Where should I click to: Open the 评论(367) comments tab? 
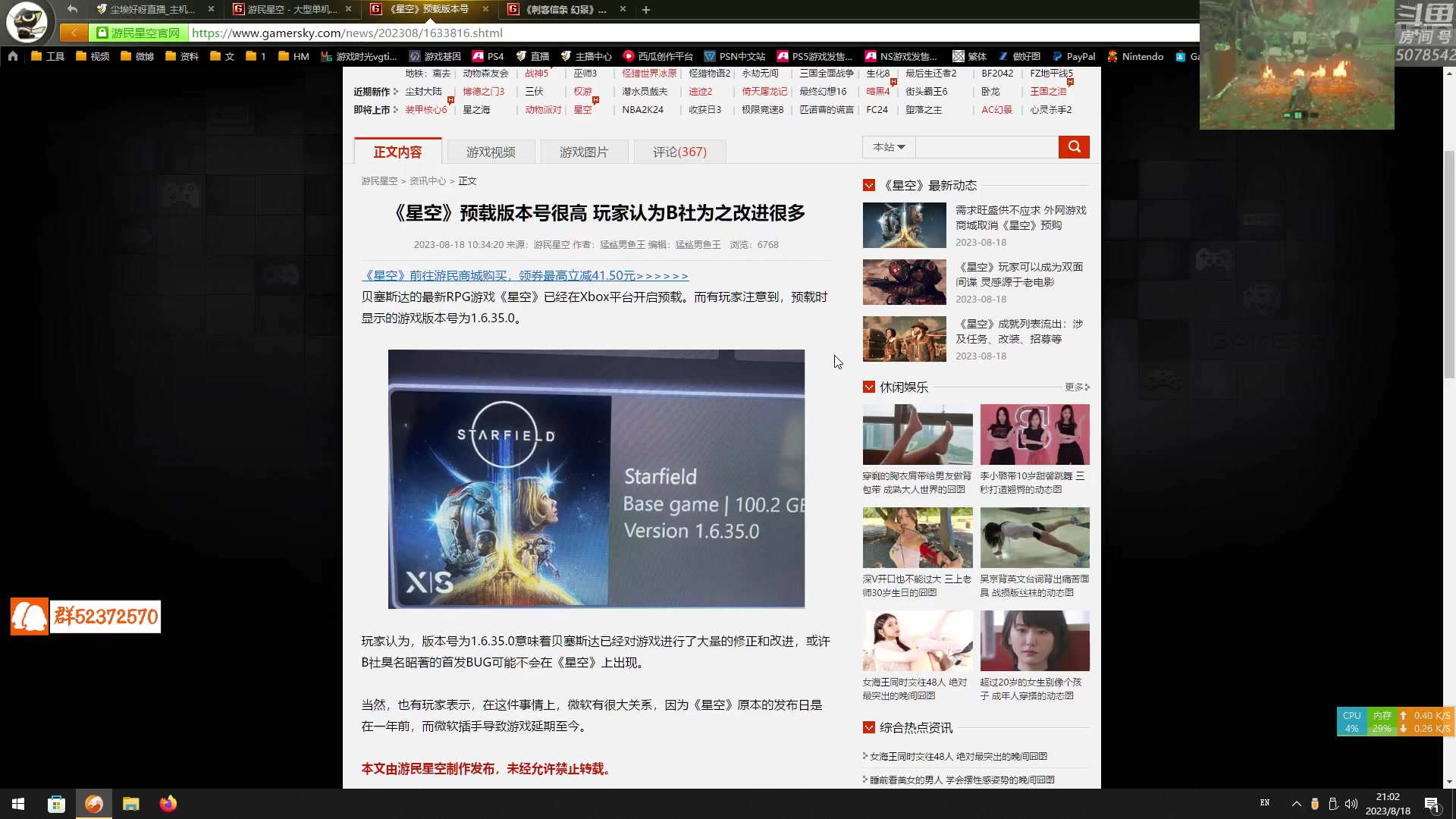[x=679, y=152]
